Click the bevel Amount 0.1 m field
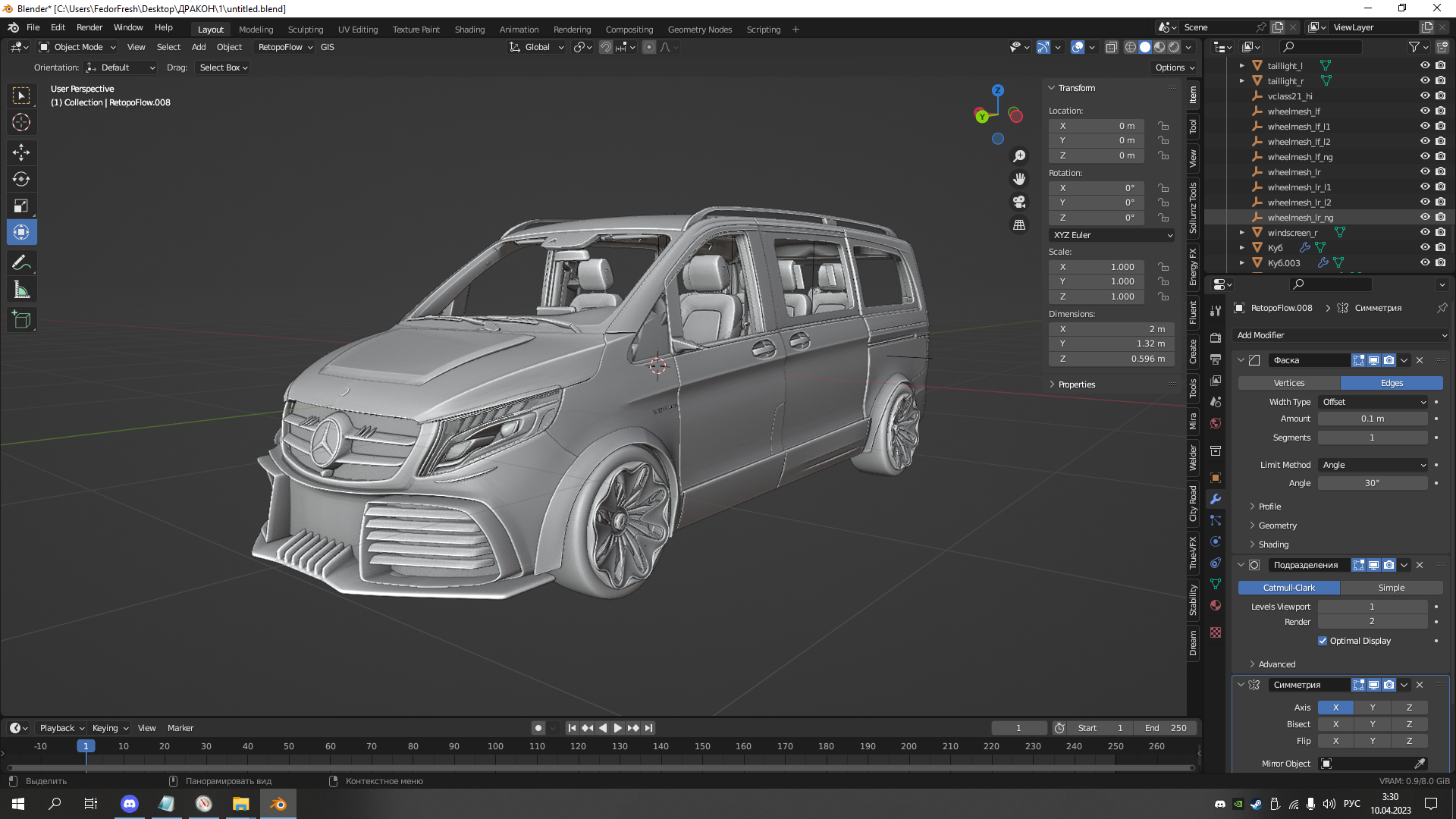Image resolution: width=1456 pixels, height=819 pixels. tap(1373, 419)
